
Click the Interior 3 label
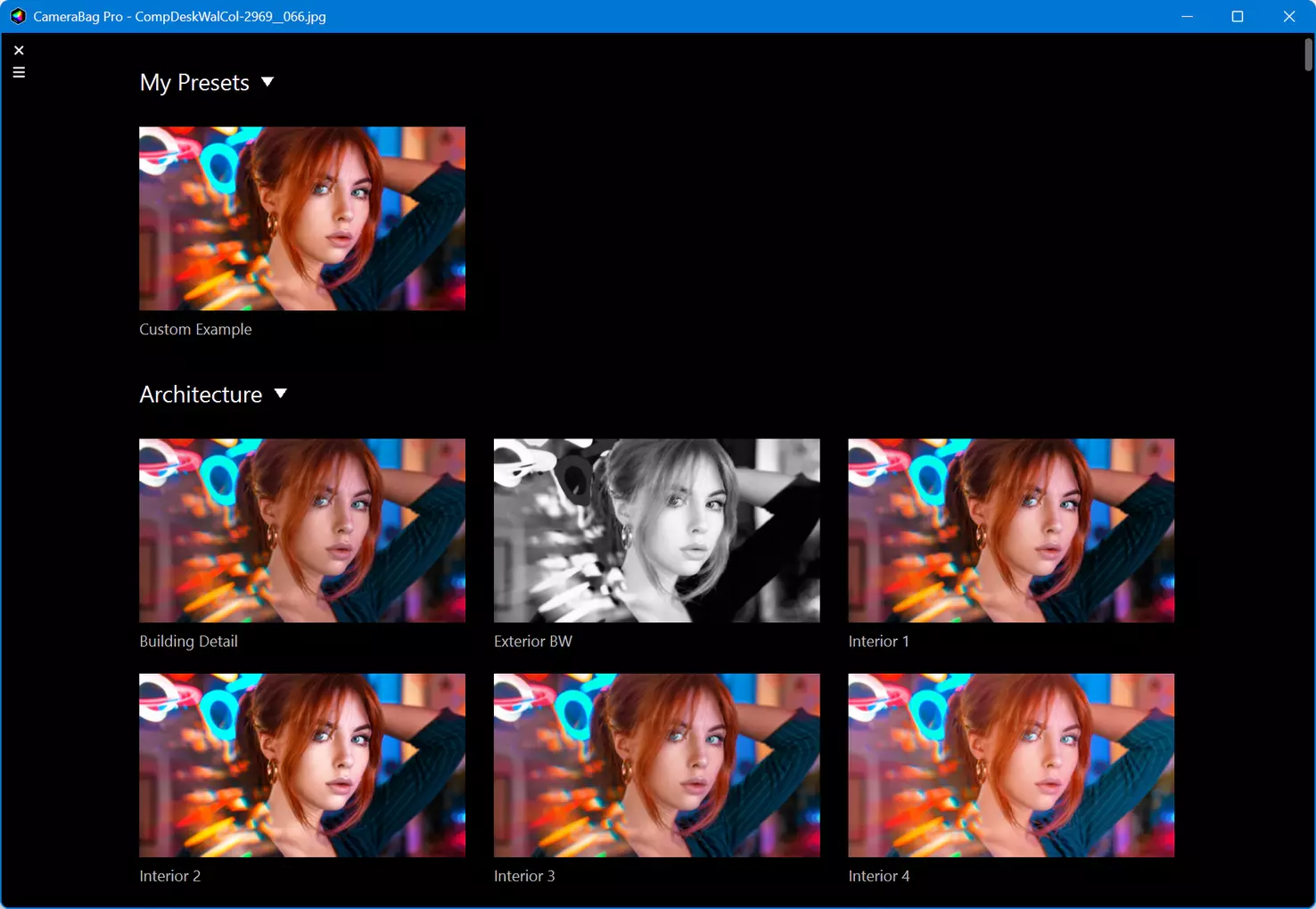[524, 877]
